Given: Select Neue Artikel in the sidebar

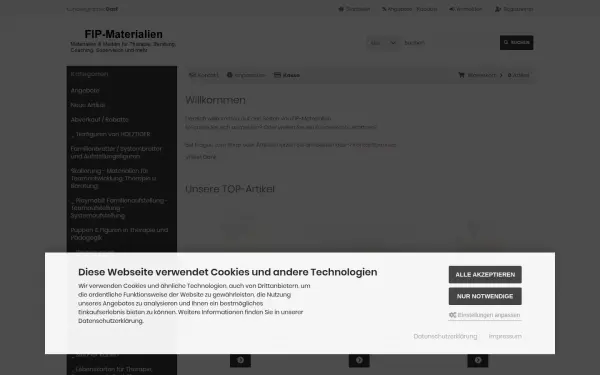Looking at the screenshot, I should tap(88, 105).
